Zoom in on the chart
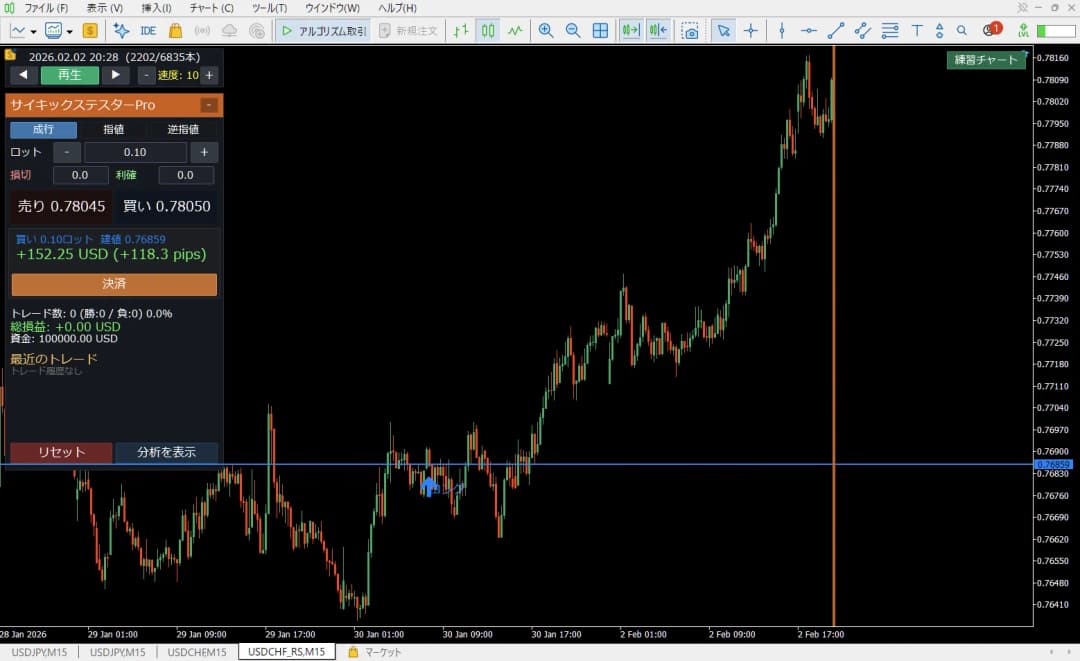The height and width of the screenshot is (661, 1080). (x=546, y=30)
